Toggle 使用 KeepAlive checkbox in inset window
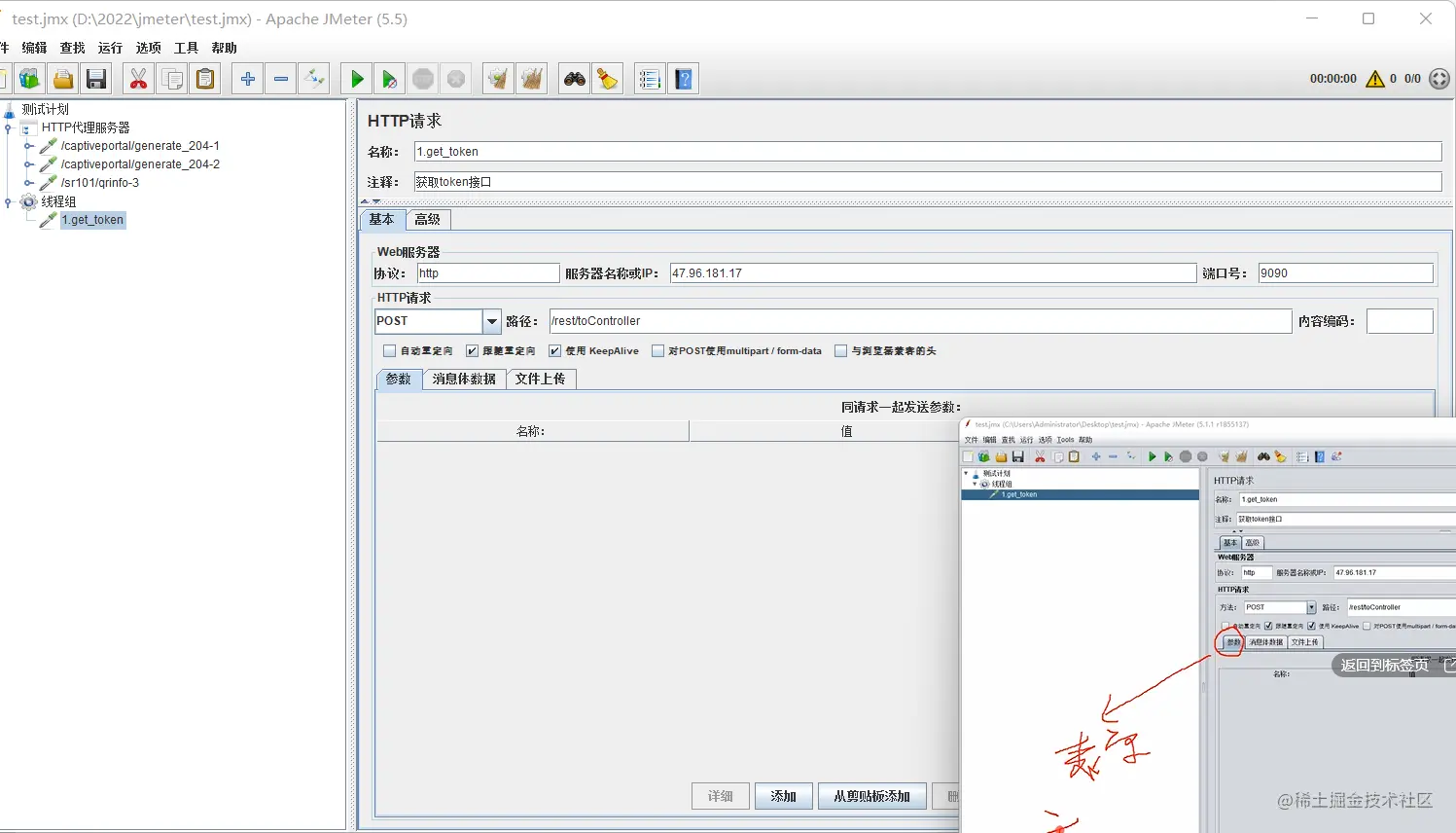Image resolution: width=1456 pixels, height=833 pixels. click(1311, 626)
